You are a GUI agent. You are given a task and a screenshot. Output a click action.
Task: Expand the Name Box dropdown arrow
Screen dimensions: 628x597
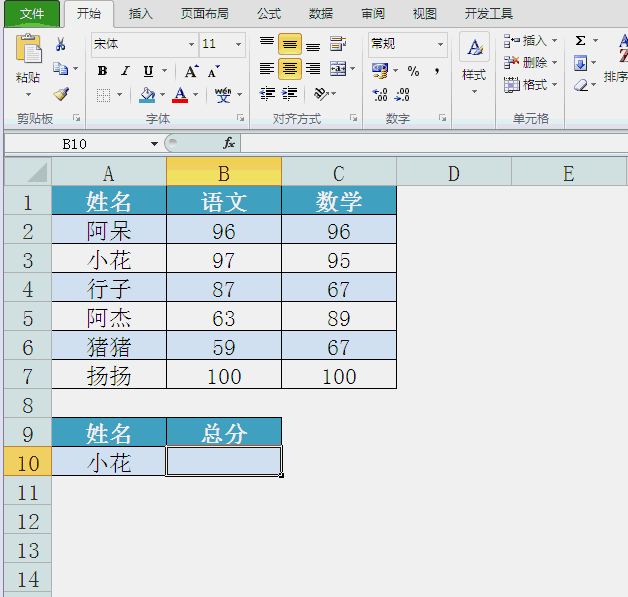pos(154,144)
